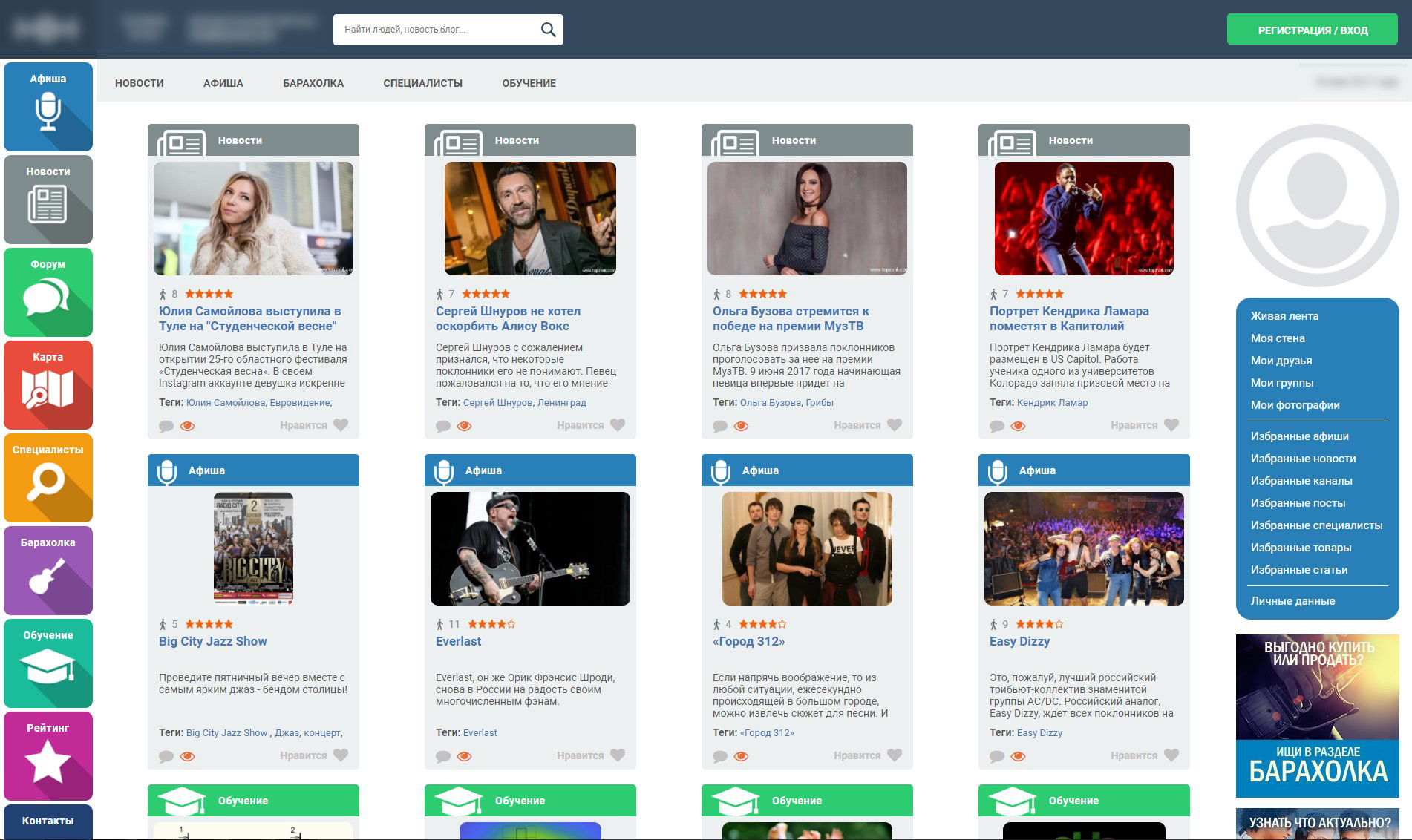This screenshot has height=840, width=1412.
Task: Open the Мои друзья link
Action: [1281, 361]
